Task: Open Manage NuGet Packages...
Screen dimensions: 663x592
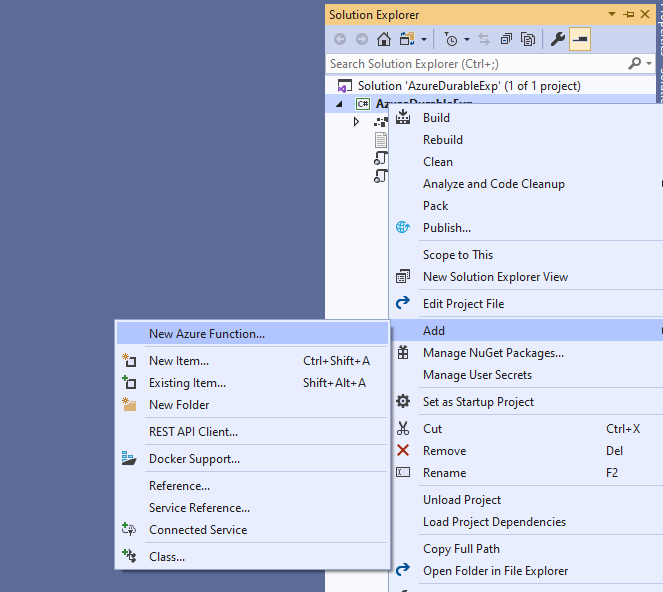Action: pos(493,353)
